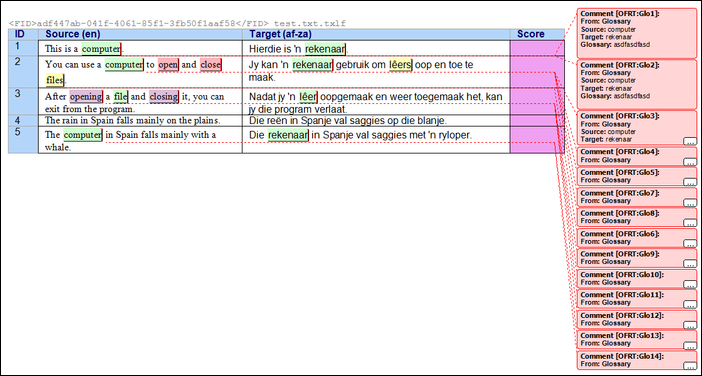The height and width of the screenshot is (376, 702).
Task: Select the Comment [OFRT:Glo1] balloon
Action: (x=637, y=33)
